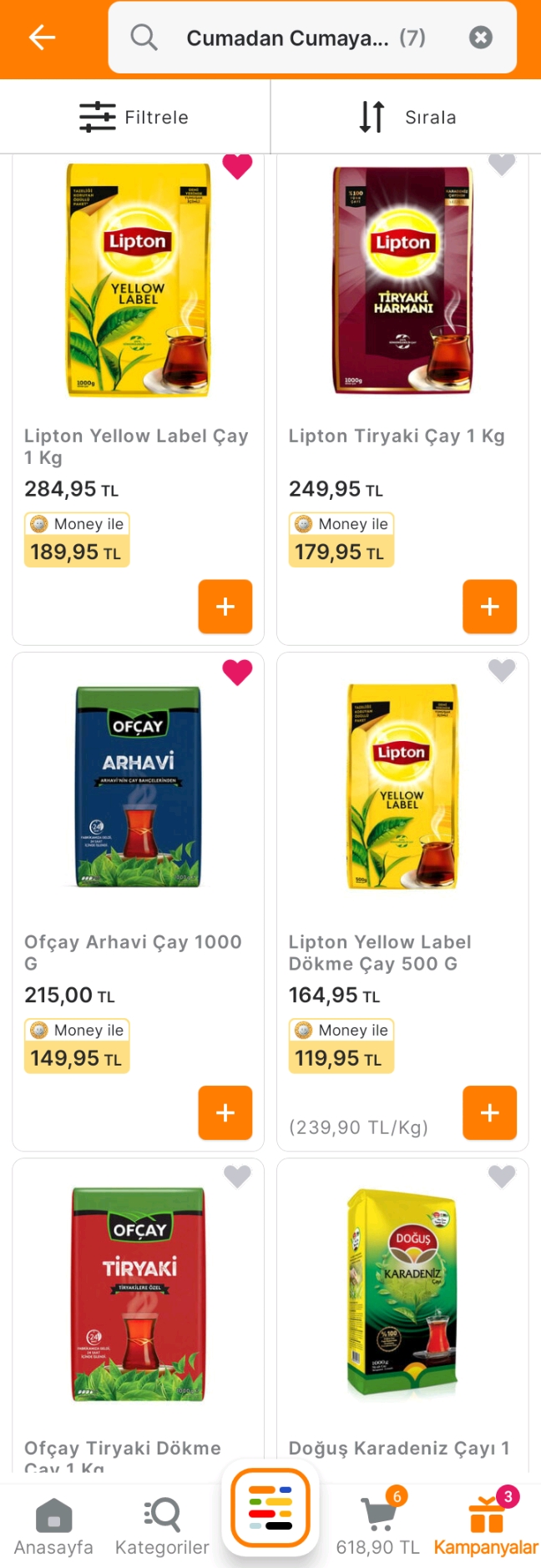
Task: Add Ofçay Arhavi Çay to cart
Action: pos(225,1112)
